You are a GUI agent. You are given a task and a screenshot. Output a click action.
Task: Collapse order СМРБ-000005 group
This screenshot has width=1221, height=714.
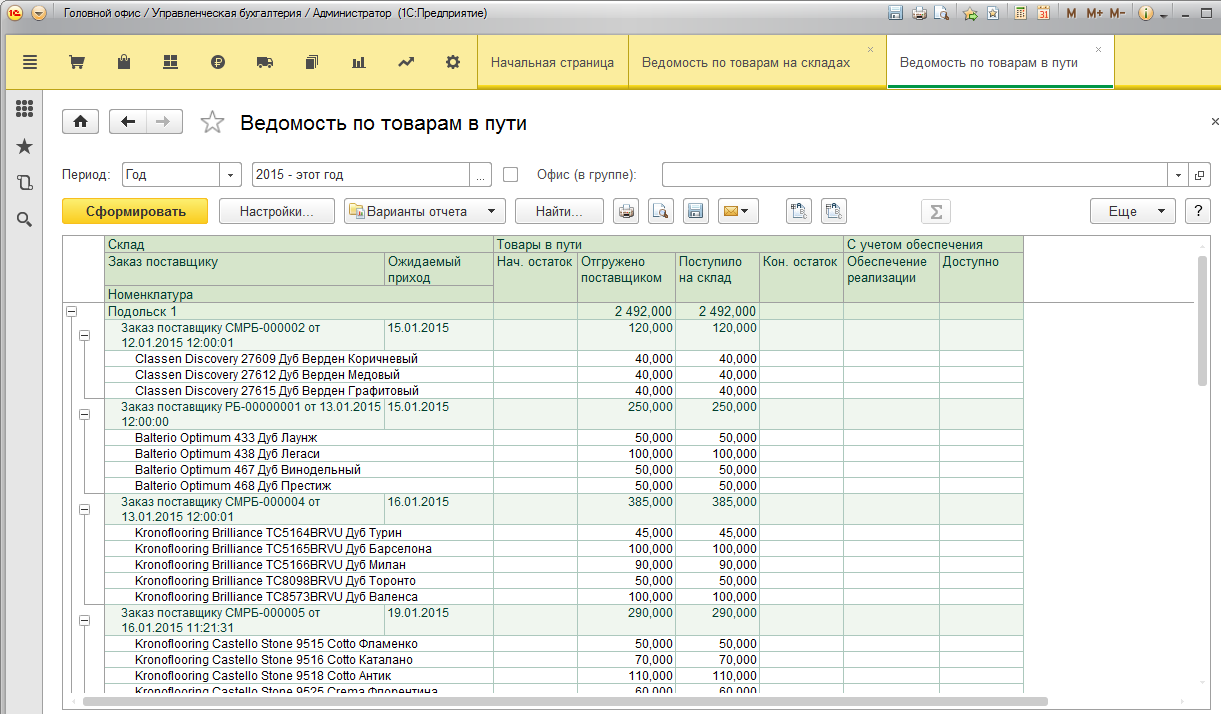point(84,620)
